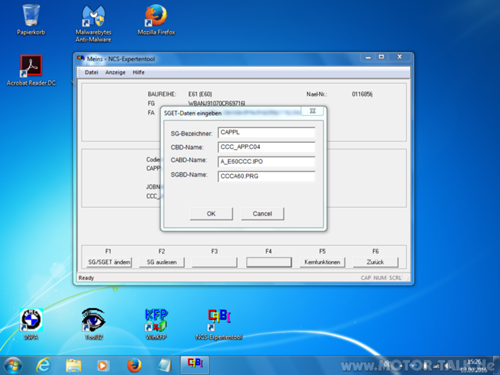
Task: Click the Nael-Nr. value 0116(05)
Action: tap(362, 94)
